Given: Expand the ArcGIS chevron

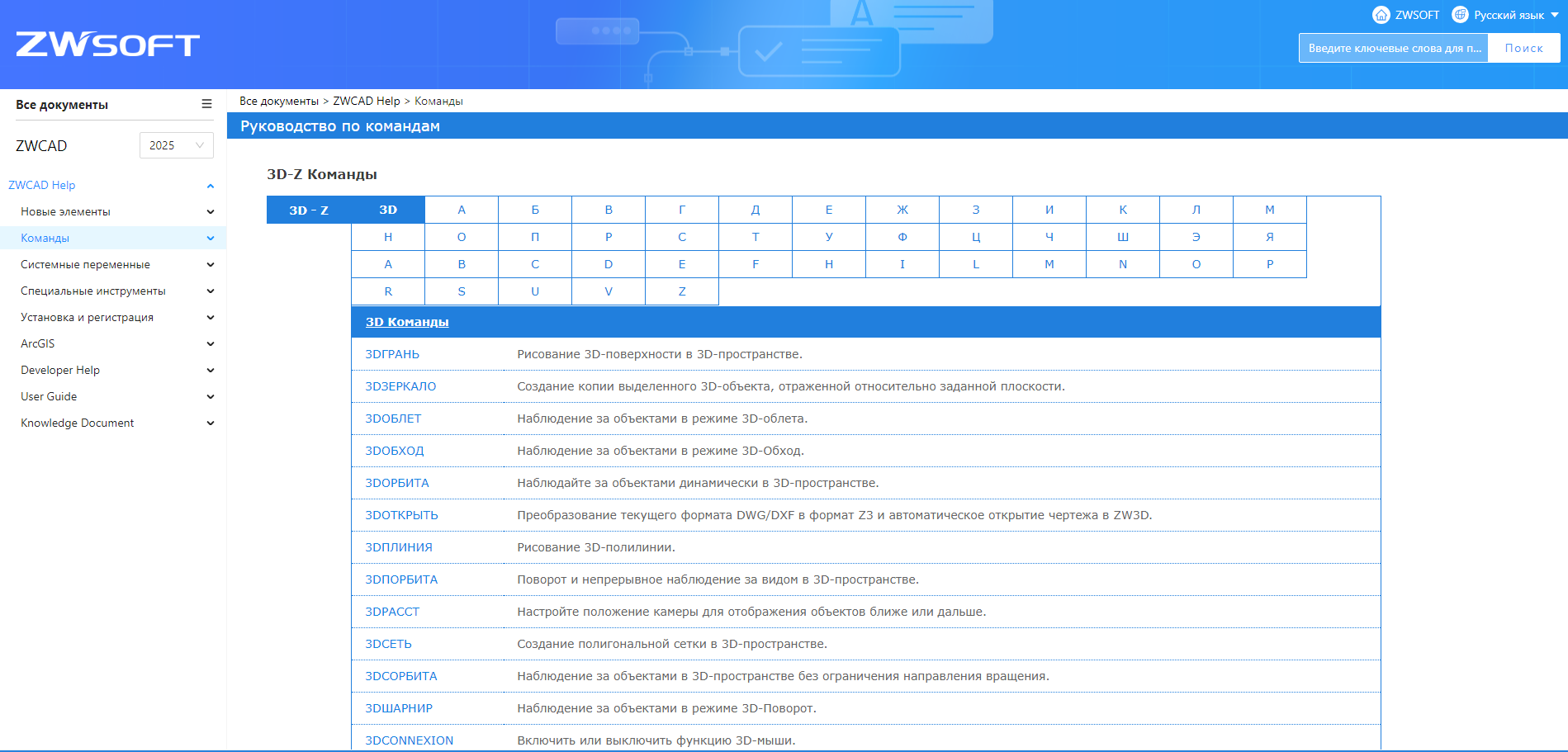Looking at the screenshot, I should pos(211,344).
